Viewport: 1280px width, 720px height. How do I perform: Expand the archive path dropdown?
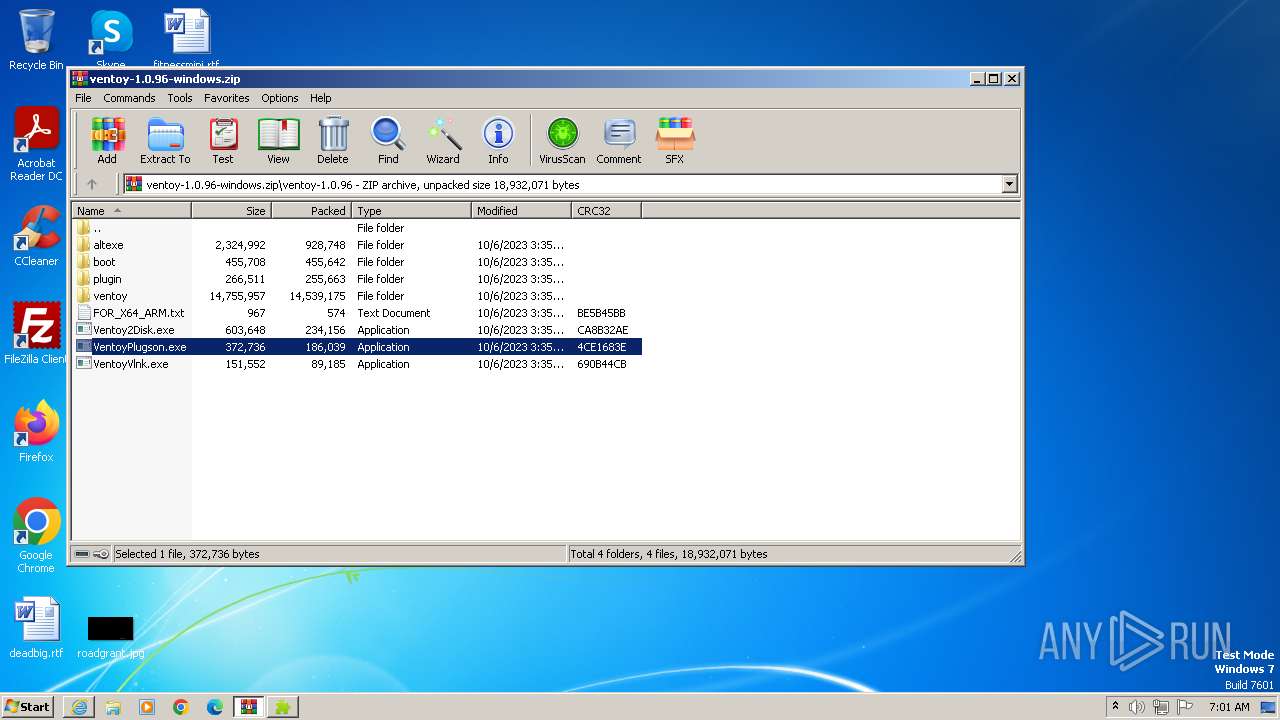pos(1009,184)
